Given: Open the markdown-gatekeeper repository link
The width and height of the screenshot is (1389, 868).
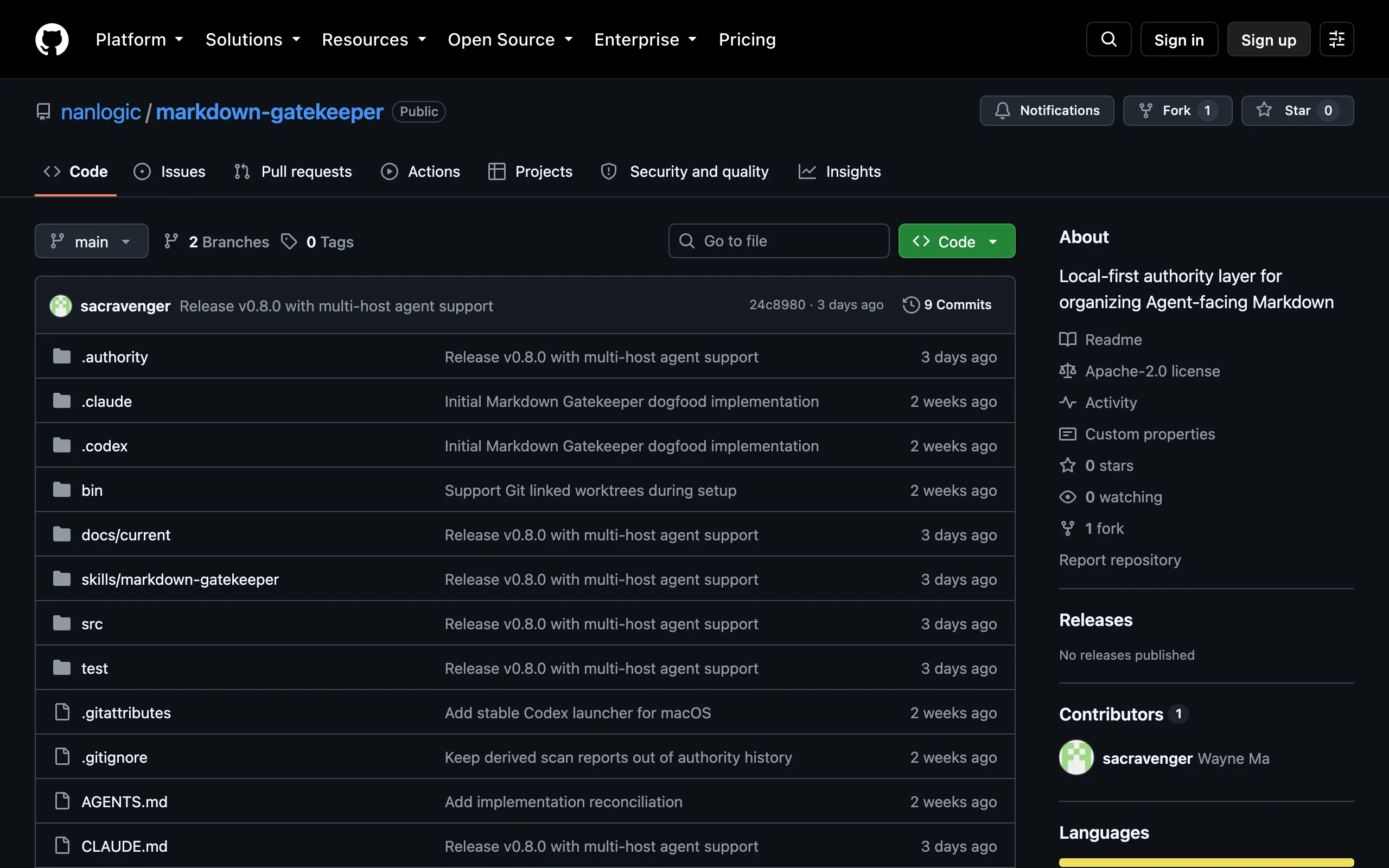Looking at the screenshot, I should pyautogui.click(x=269, y=112).
